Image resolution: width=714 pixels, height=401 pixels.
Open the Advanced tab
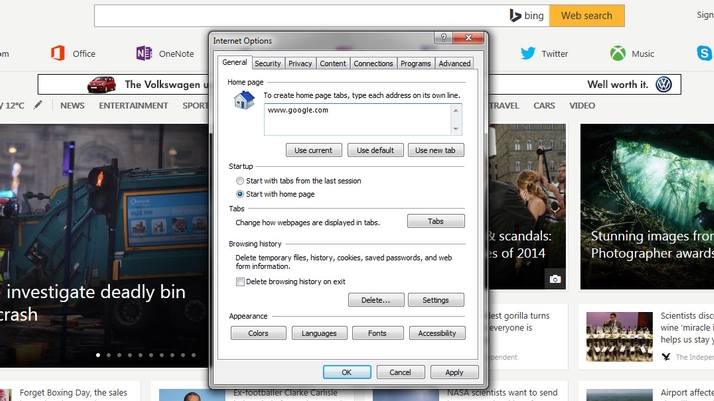[454, 63]
